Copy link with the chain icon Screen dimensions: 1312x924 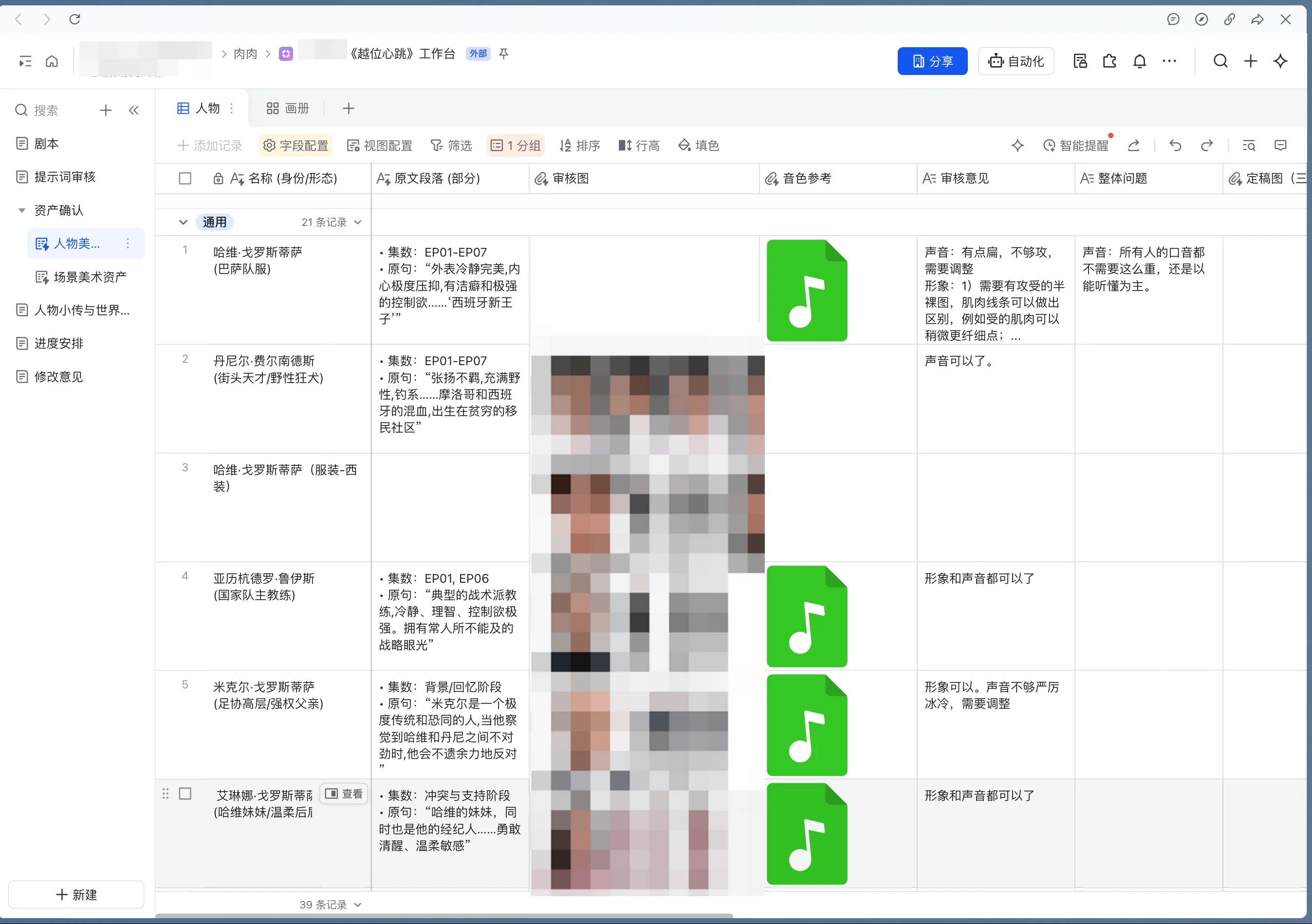[1229, 19]
